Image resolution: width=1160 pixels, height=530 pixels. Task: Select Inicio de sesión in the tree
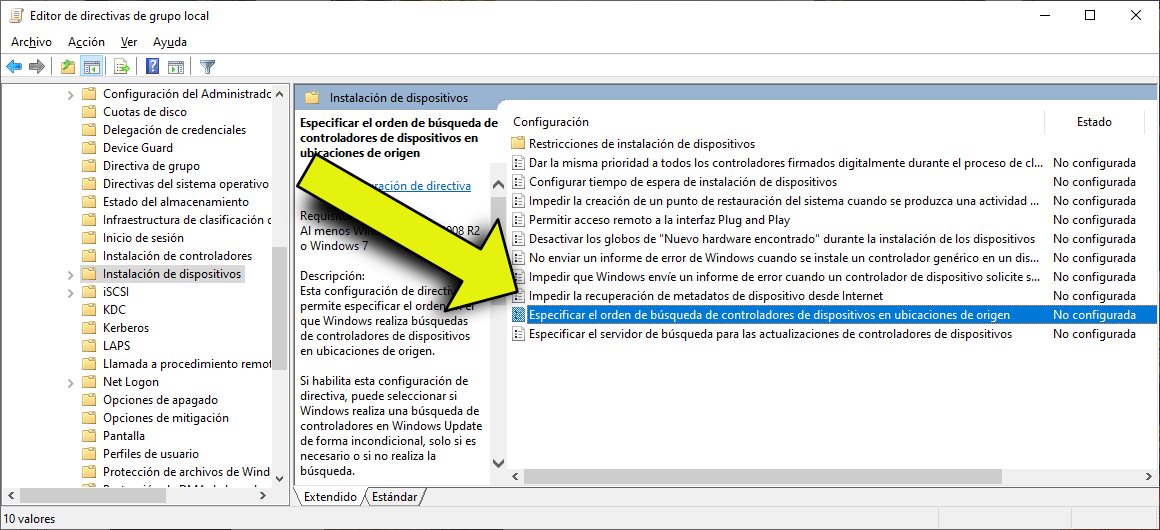pyautogui.click(x=144, y=238)
